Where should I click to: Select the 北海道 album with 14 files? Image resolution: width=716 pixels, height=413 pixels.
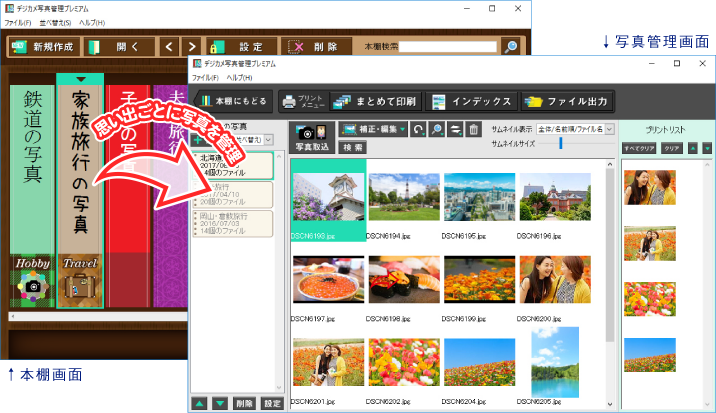click(x=233, y=165)
